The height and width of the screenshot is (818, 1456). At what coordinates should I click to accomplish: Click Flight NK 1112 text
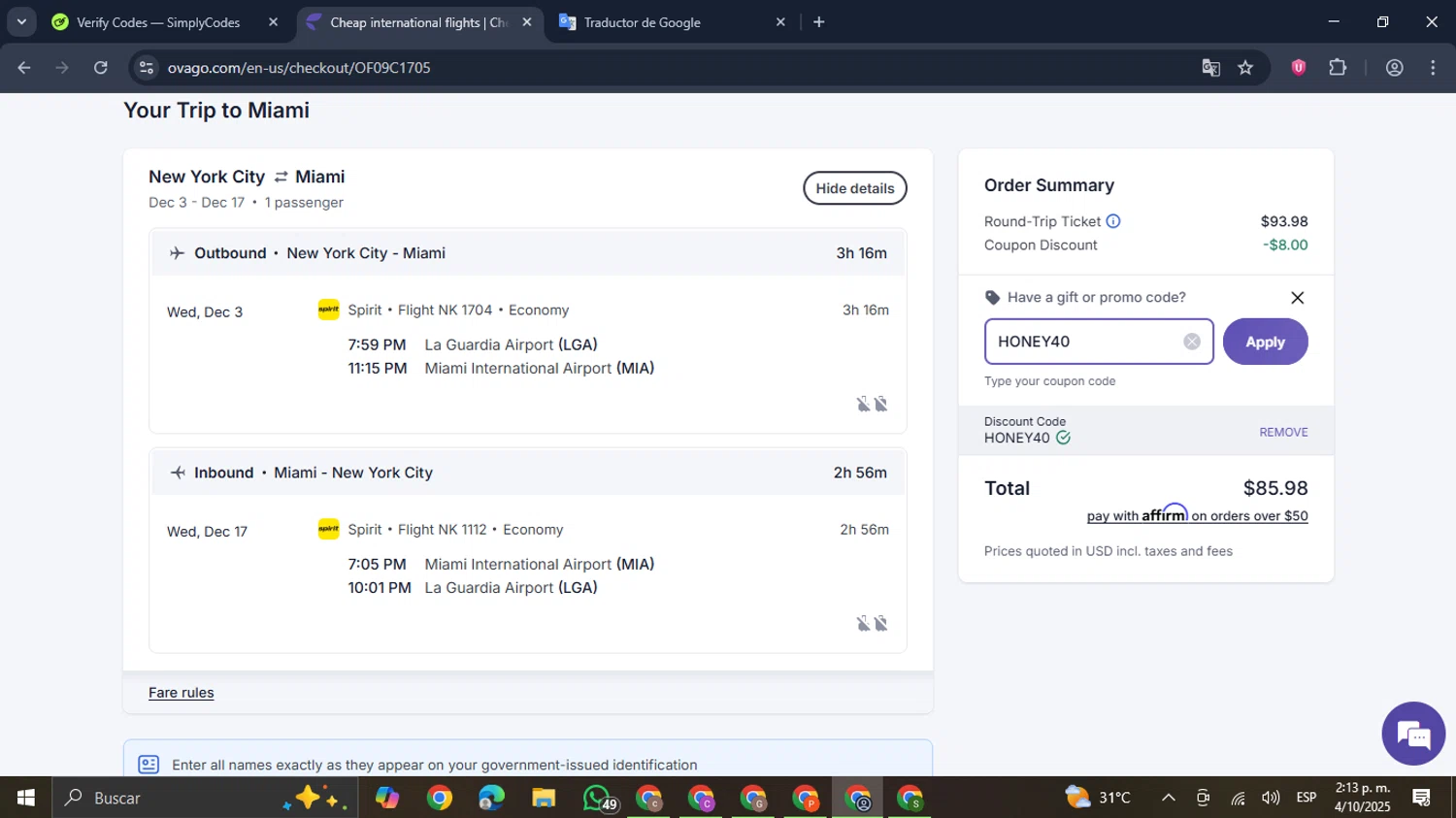(x=442, y=529)
